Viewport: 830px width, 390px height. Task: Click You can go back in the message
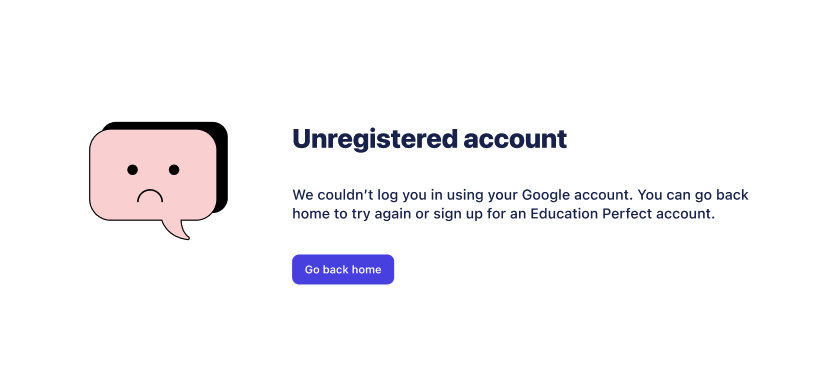point(693,195)
